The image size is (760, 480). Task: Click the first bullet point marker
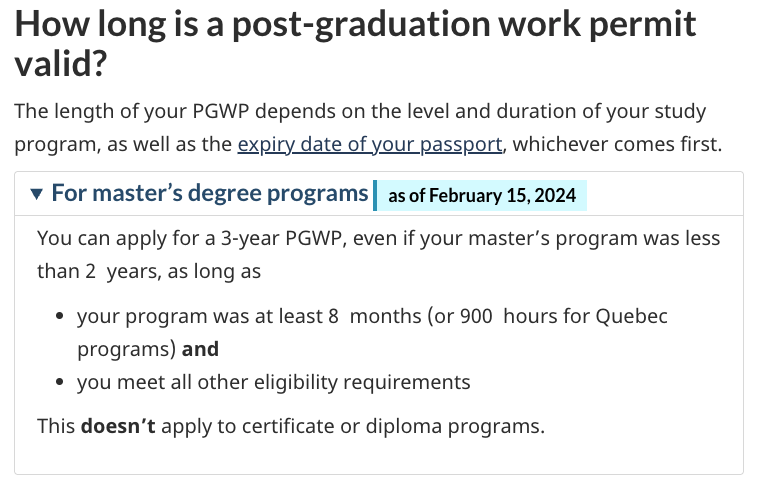[60, 317]
